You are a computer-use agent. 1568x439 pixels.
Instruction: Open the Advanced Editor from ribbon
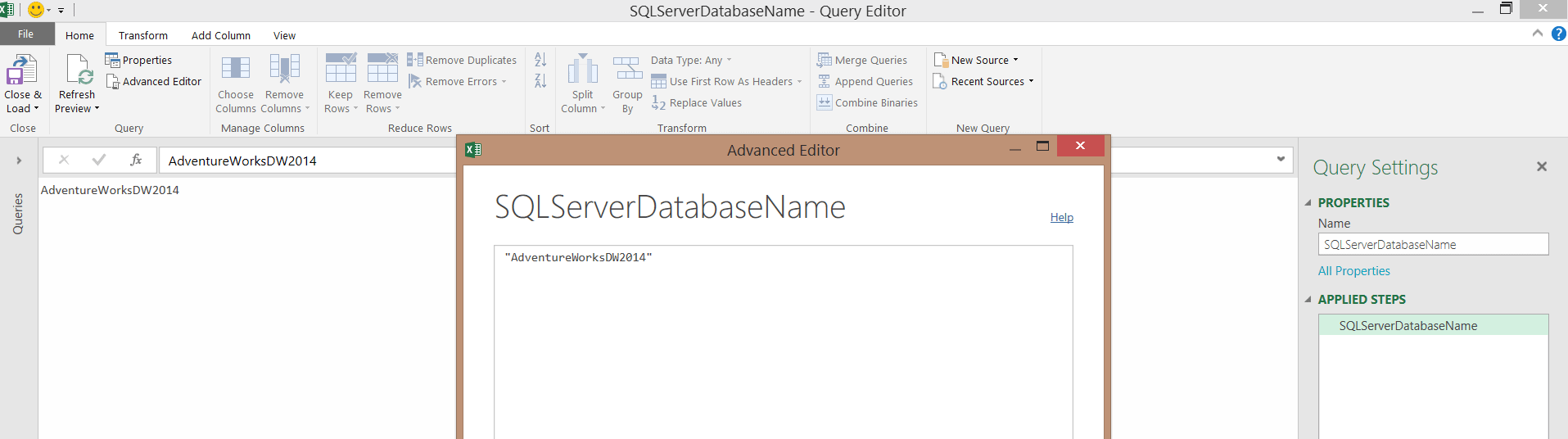(x=153, y=82)
